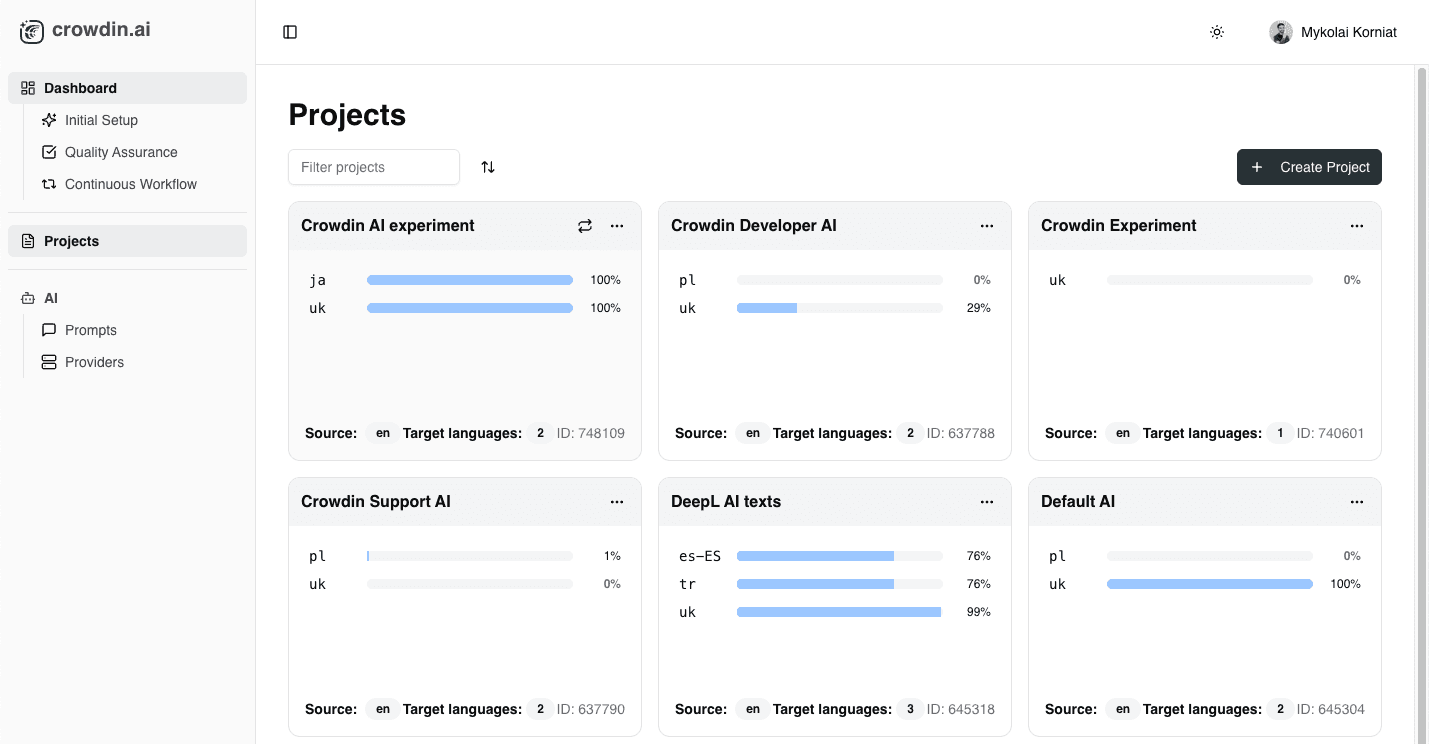Toggle the sort order of projects
1429x744 pixels.
click(x=488, y=167)
